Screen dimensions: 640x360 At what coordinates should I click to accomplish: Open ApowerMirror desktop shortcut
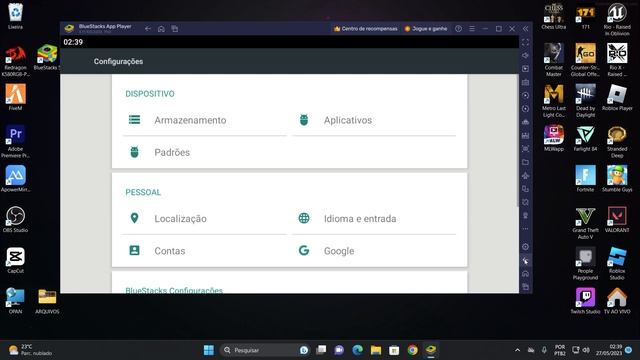point(15,179)
